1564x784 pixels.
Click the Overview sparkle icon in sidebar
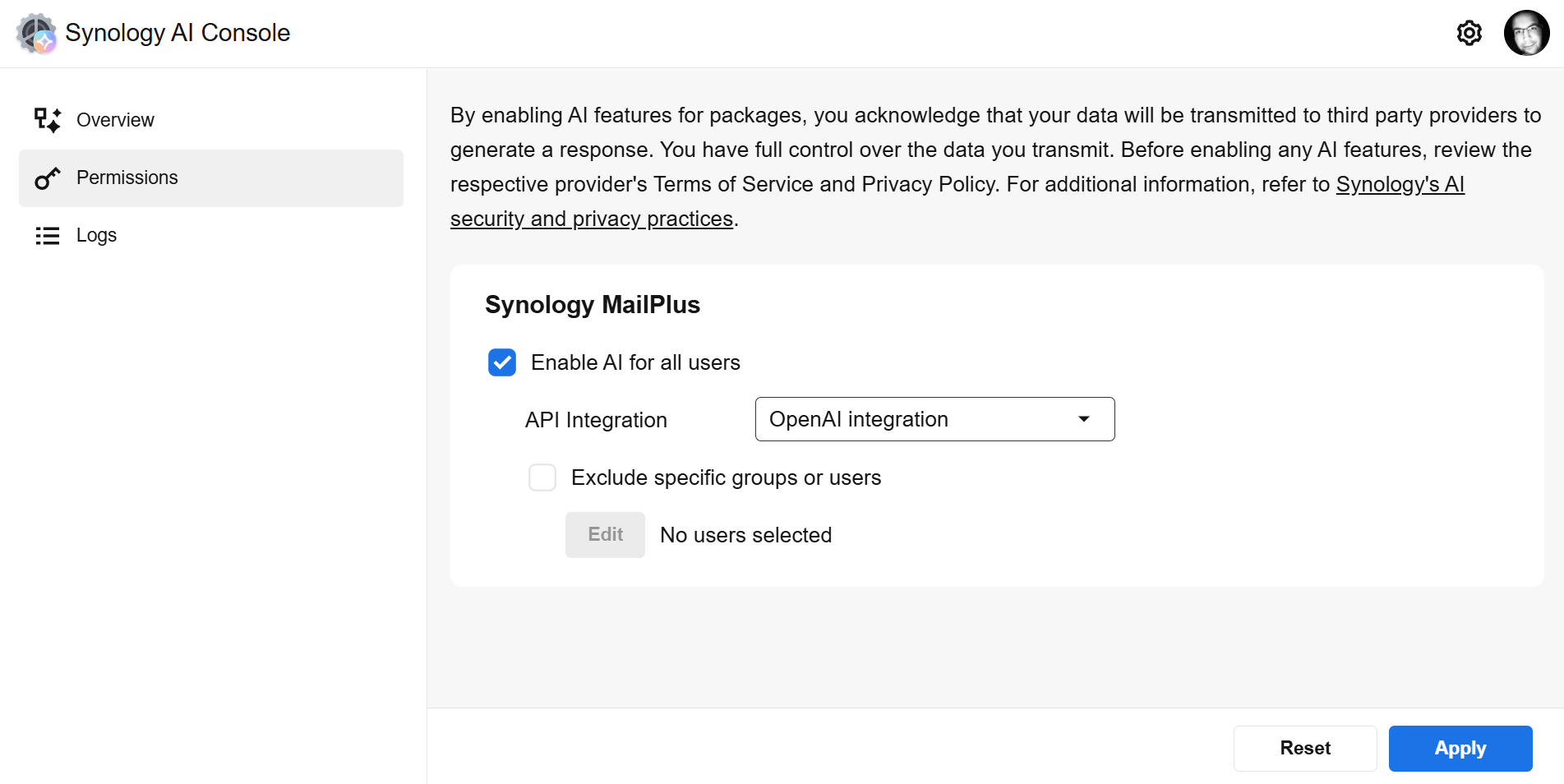pos(48,120)
